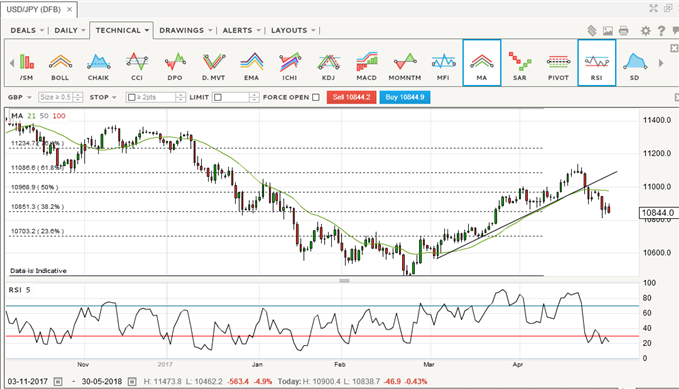679x389 pixels.
Task: Add the Chaikin CHAIK indicator
Action: 98,66
